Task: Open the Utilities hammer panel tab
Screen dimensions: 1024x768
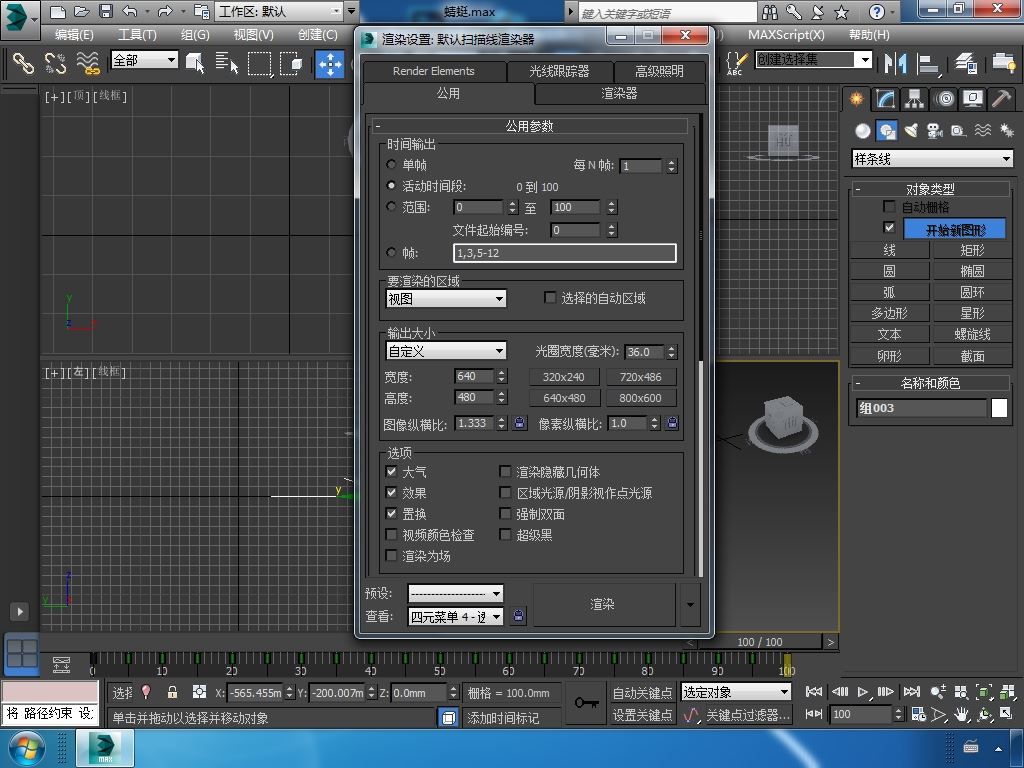Action: 1002,99
